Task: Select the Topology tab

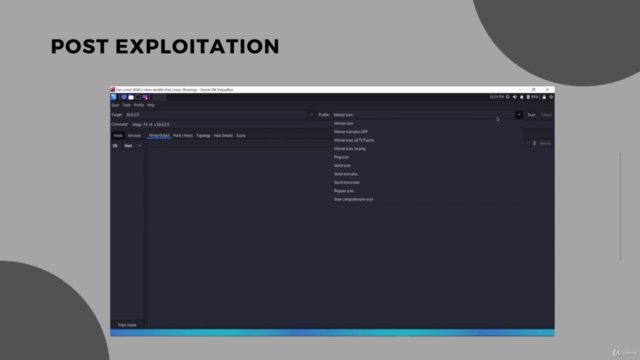Action: click(203, 136)
